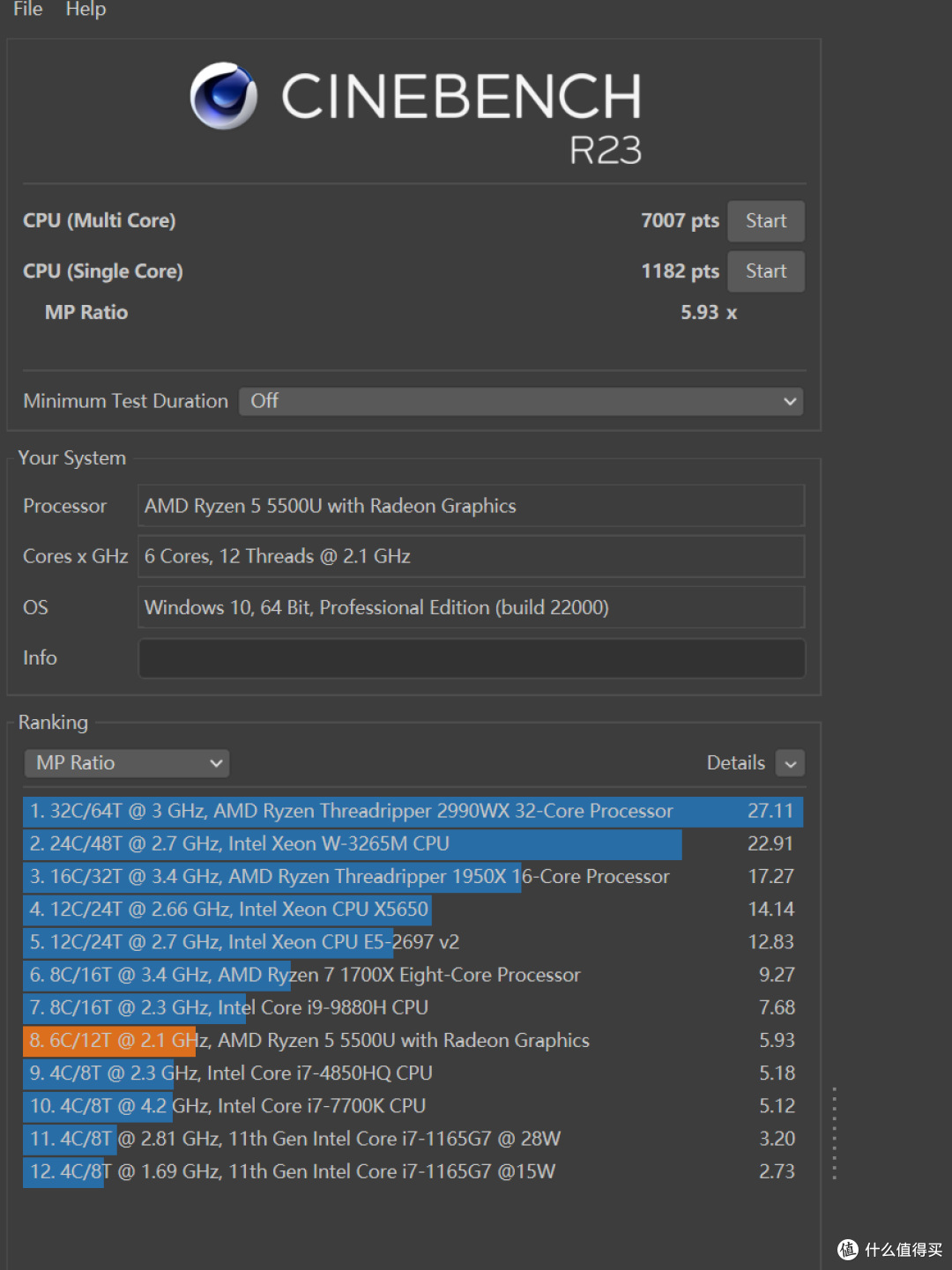
Task: Click the 27.11 ratio value
Action: coord(770,811)
